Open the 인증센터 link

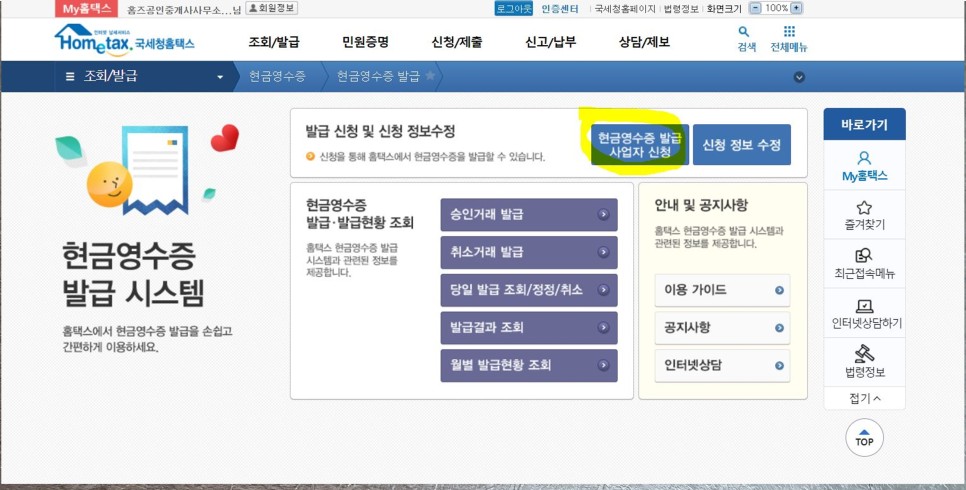click(x=560, y=9)
